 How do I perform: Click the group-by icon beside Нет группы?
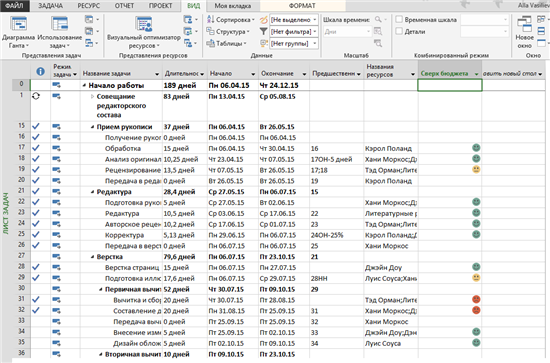pos(263,43)
